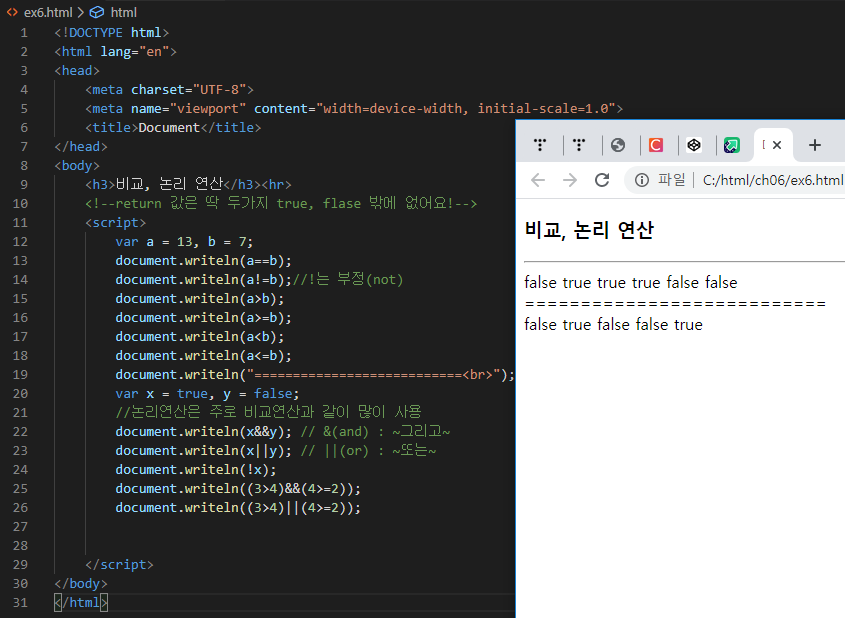
Task: Click the closing /body tag line
Action: [x=81, y=584]
